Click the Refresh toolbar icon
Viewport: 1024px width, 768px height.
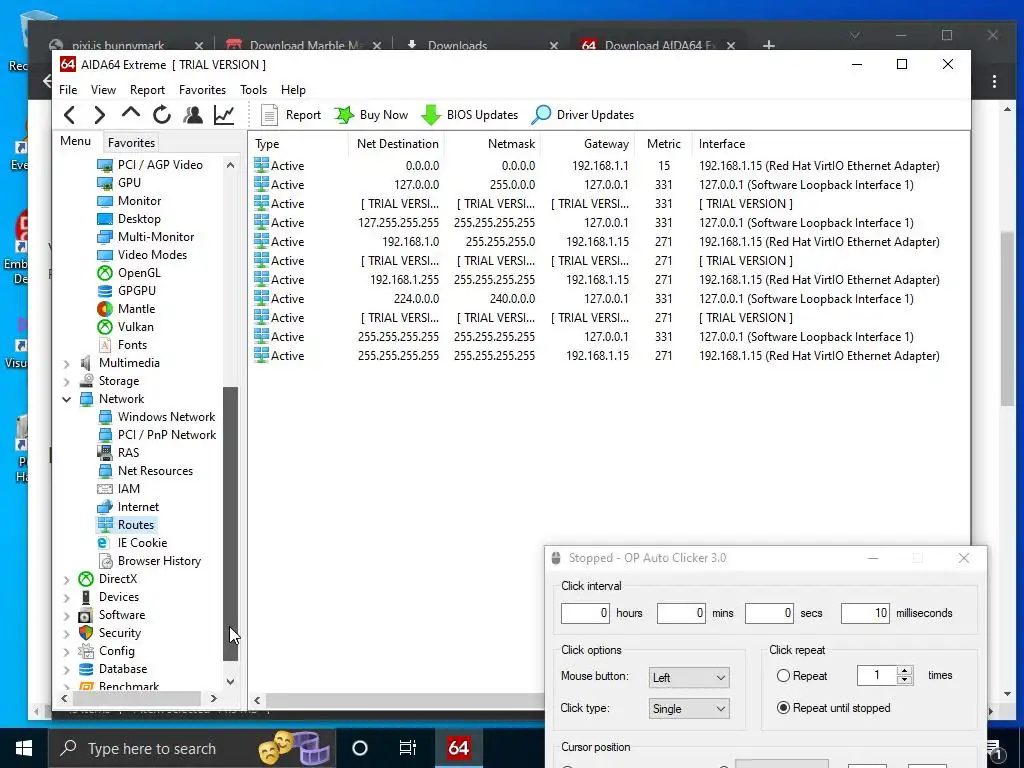[161, 115]
